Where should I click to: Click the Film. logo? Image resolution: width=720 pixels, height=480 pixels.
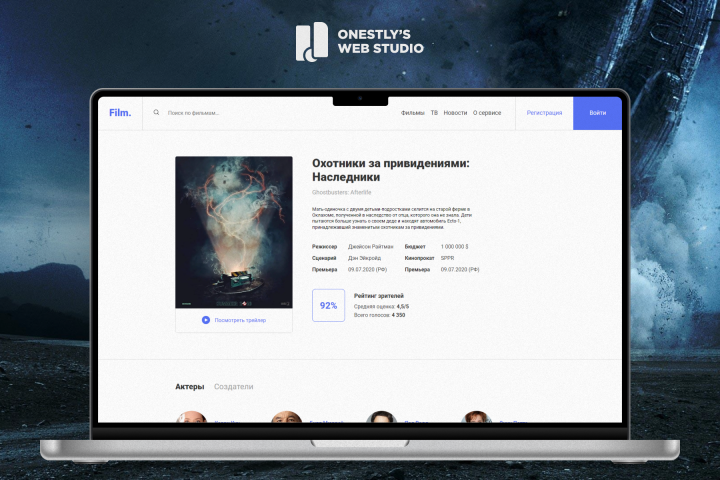(120, 113)
